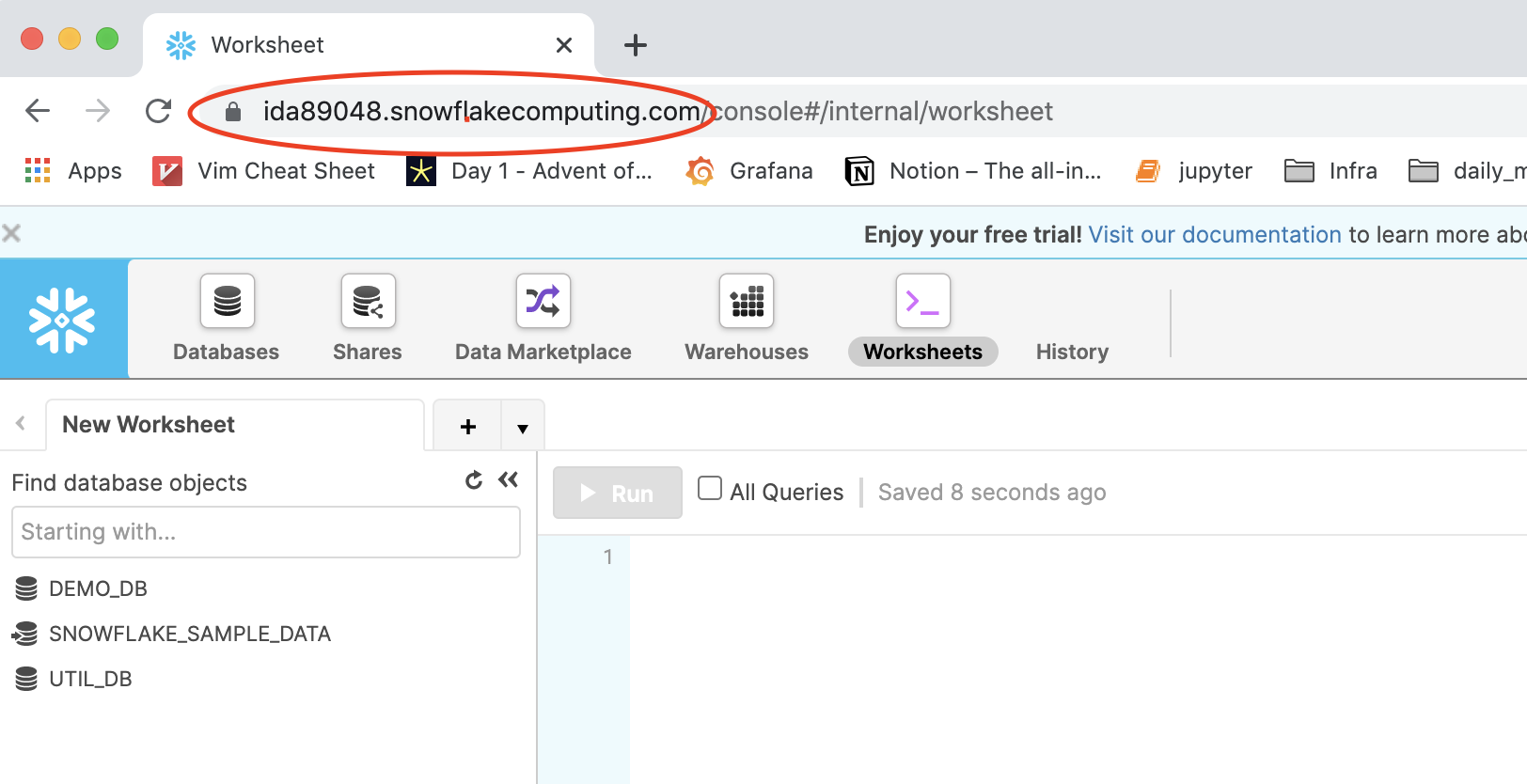
Task: Add a new worksheet tab
Action: [x=468, y=427]
